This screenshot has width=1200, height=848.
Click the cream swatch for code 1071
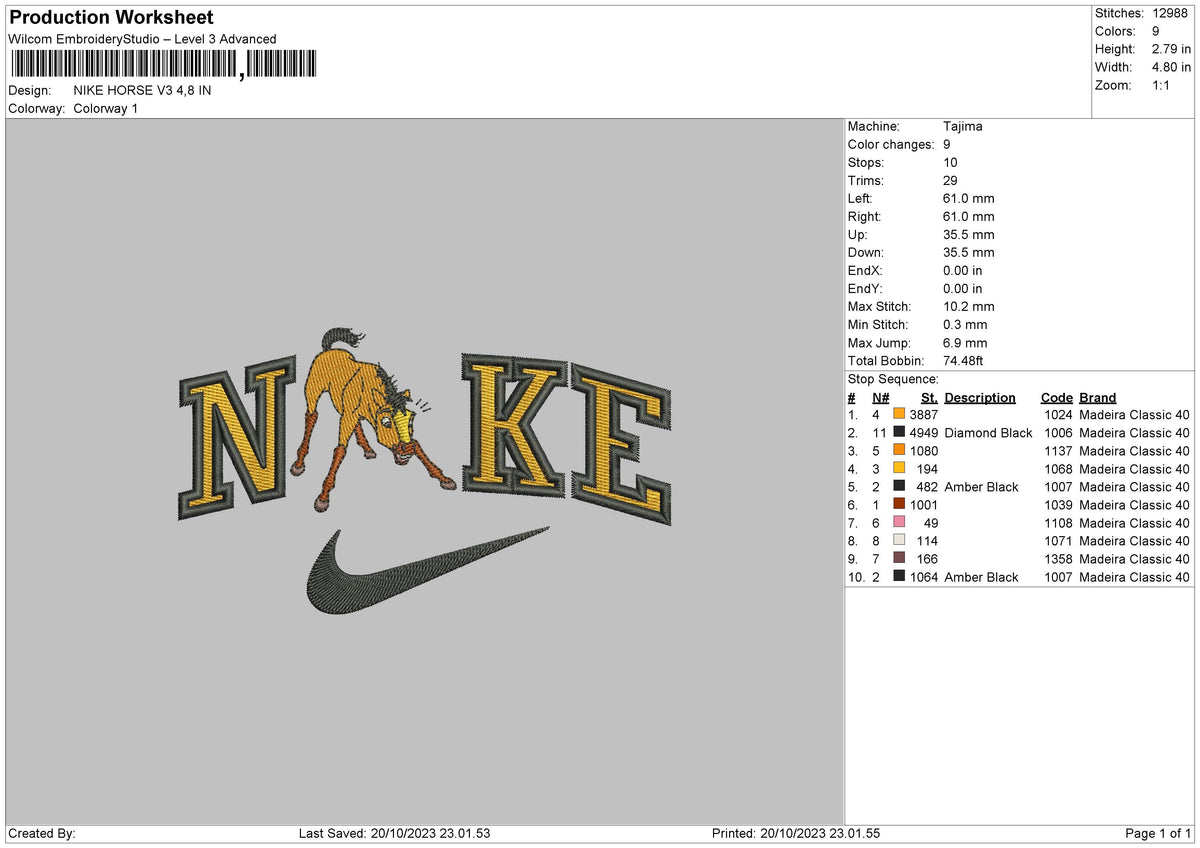(x=899, y=541)
